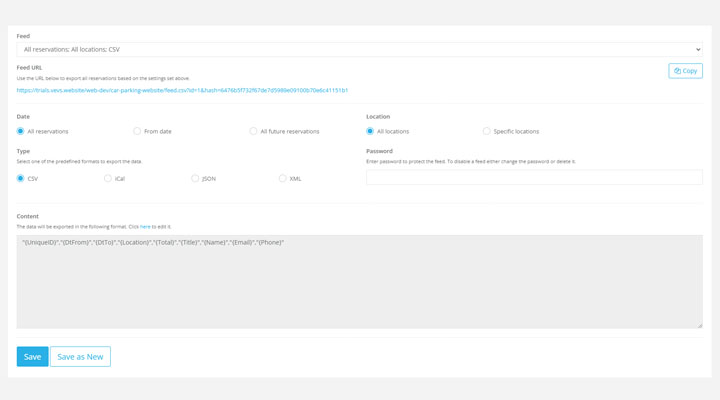Image resolution: width=720 pixels, height=400 pixels.
Task: Choose All future reservations option
Action: pos(253,131)
